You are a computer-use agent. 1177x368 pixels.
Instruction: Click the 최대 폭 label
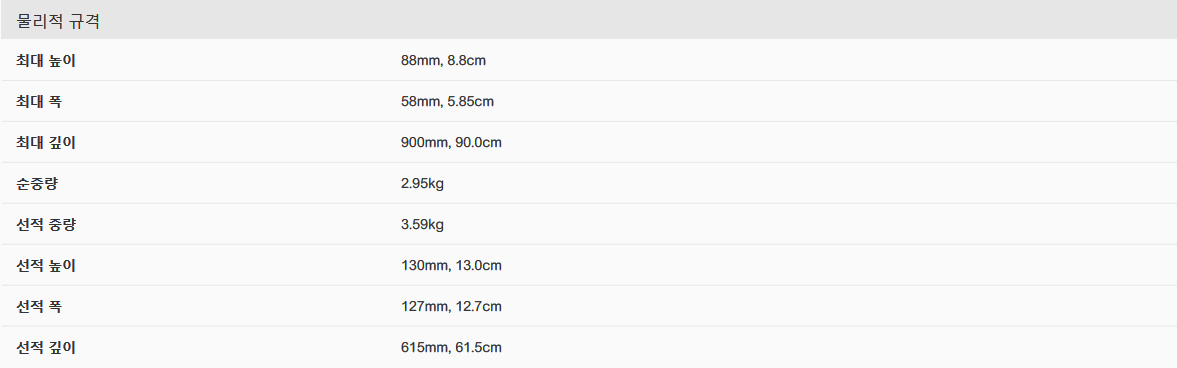click(39, 101)
